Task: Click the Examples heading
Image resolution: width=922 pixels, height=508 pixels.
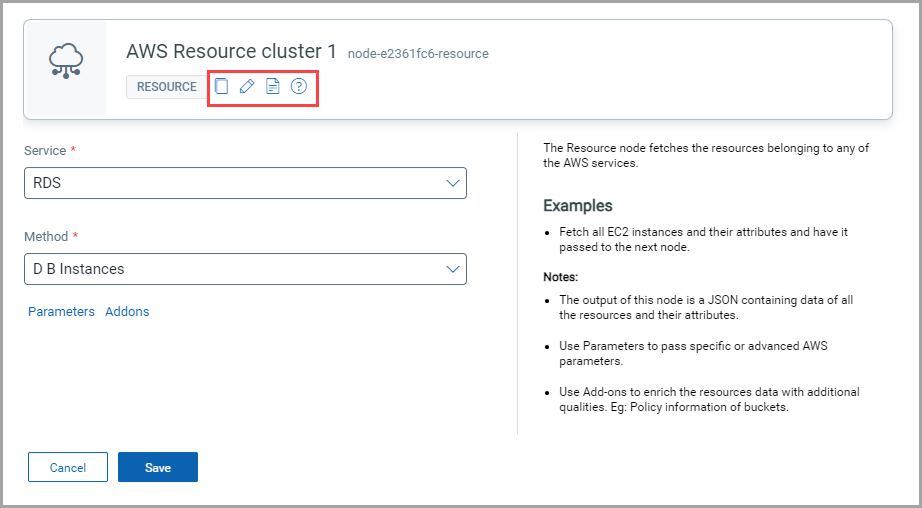Action: click(x=577, y=206)
